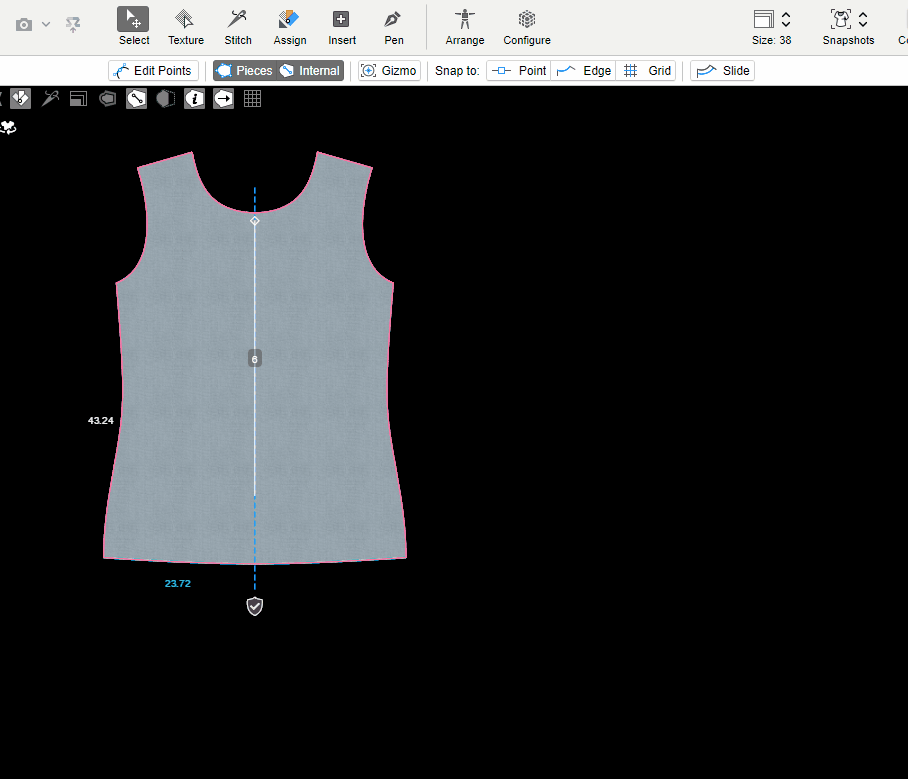Toggle the grid display icon
This screenshot has width=908, height=779.
[252, 99]
